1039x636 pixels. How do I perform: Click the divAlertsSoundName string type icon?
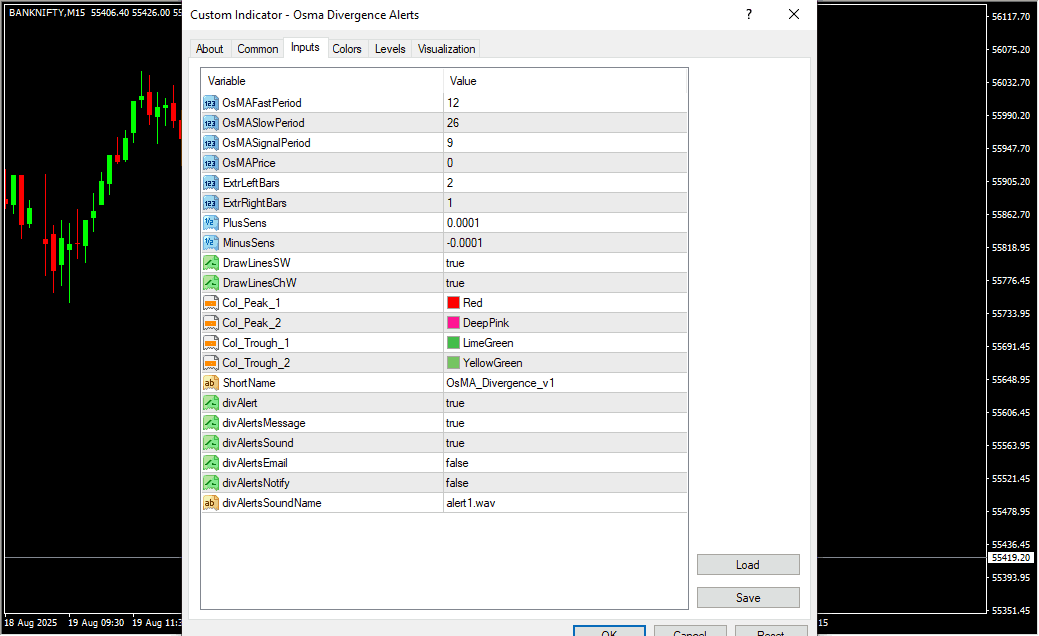click(x=210, y=503)
